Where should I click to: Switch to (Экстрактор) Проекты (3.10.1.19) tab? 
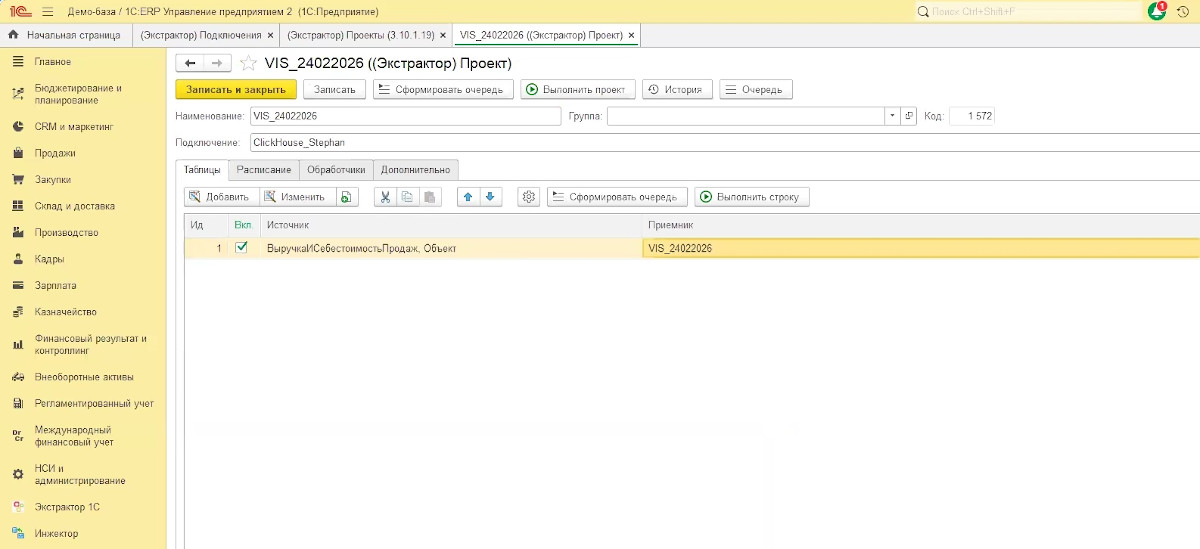click(360, 35)
